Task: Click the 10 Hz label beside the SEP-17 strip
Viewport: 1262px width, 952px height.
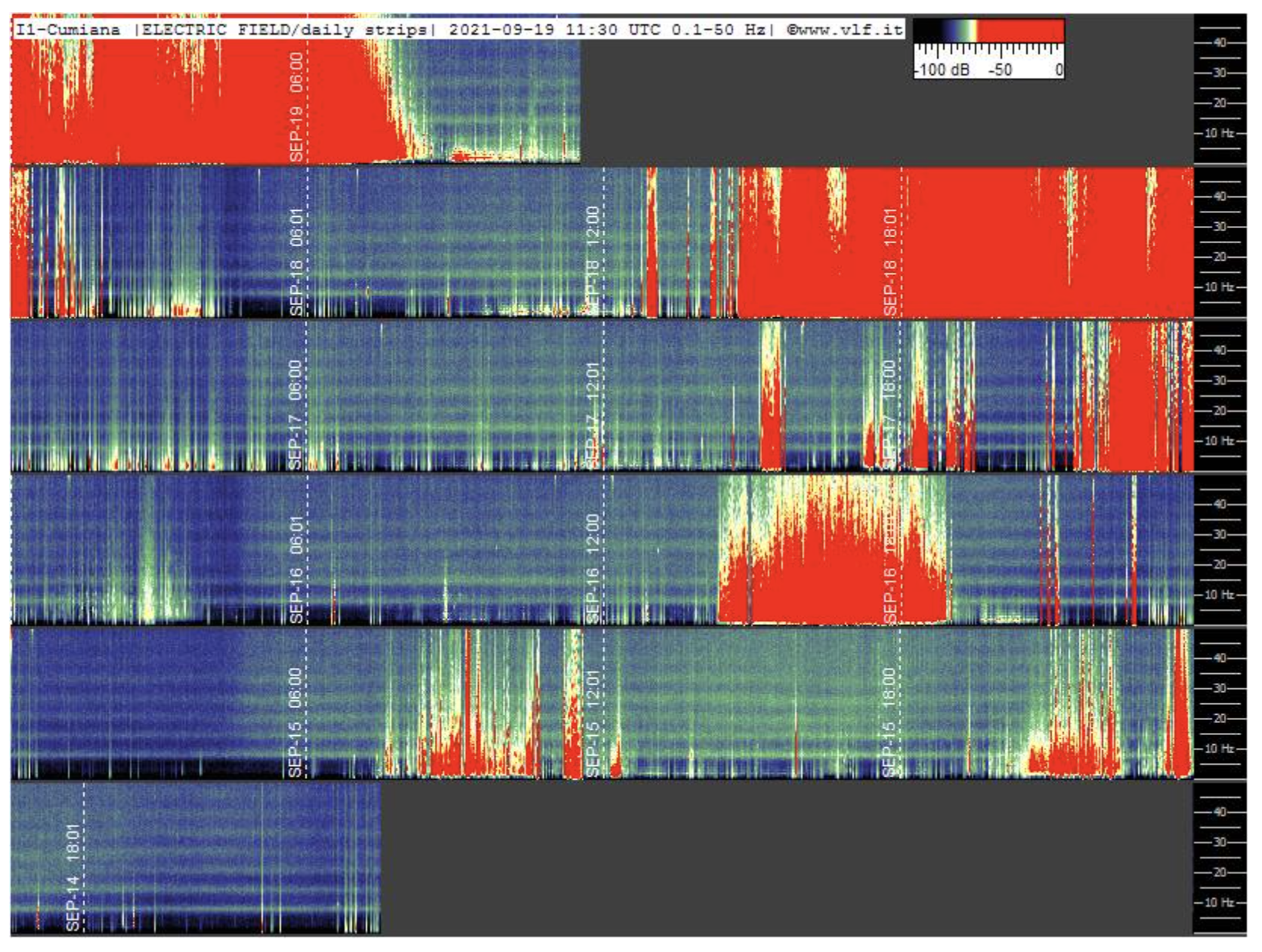Action: pyautogui.click(x=1219, y=441)
